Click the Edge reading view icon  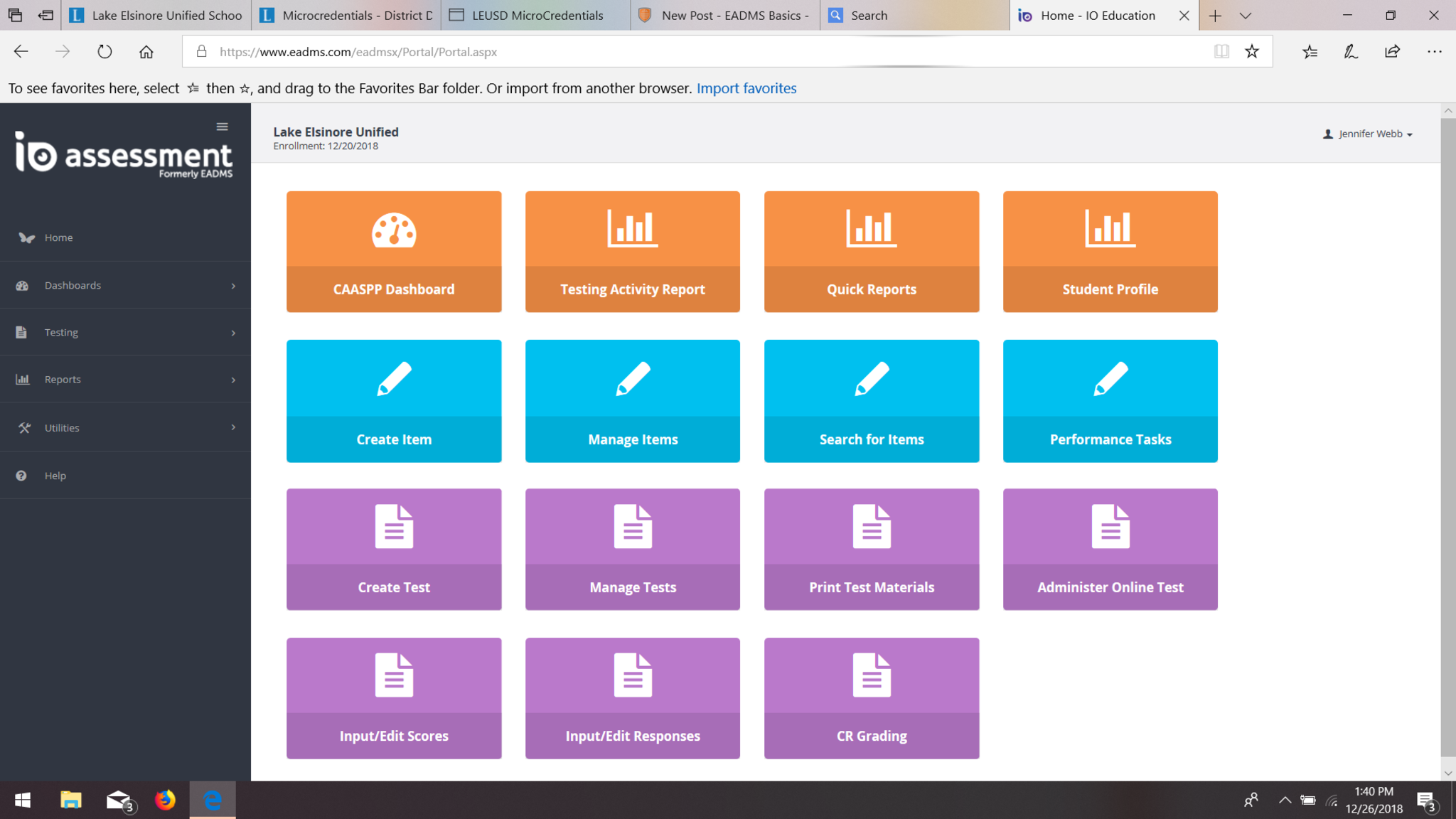click(x=1221, y=51)
